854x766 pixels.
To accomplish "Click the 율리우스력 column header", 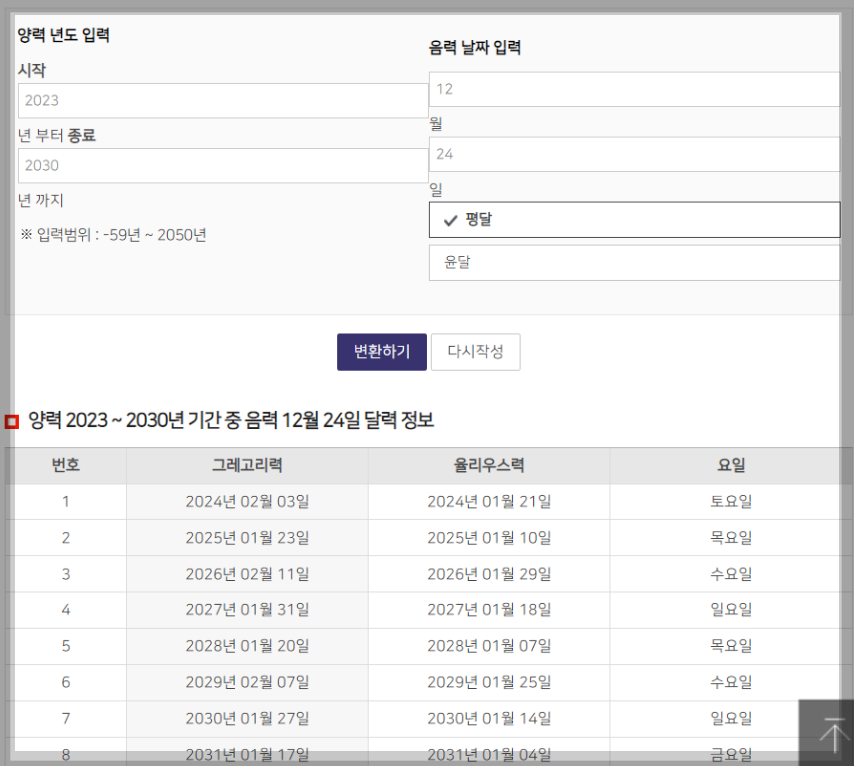I will pyautogui.click(x=489, y=465).
